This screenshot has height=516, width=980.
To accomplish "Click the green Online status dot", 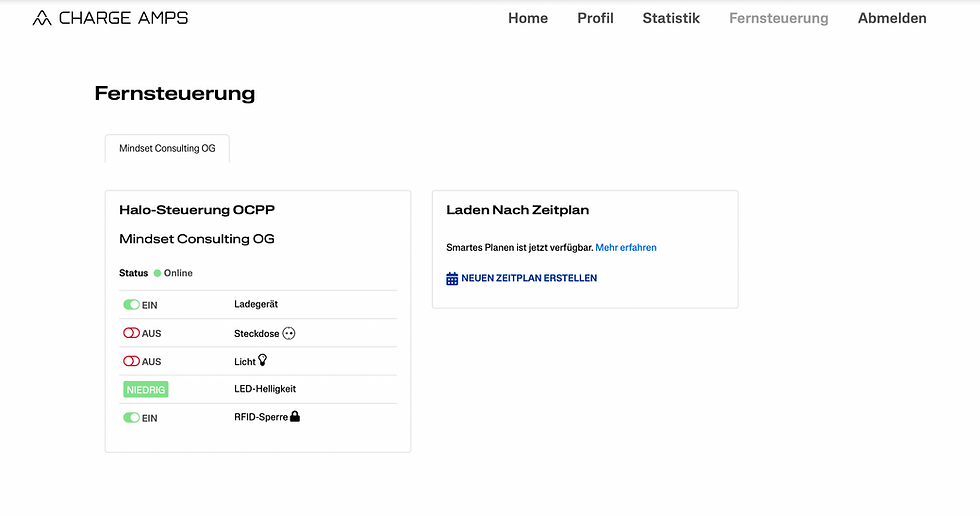I will point(158,273).
